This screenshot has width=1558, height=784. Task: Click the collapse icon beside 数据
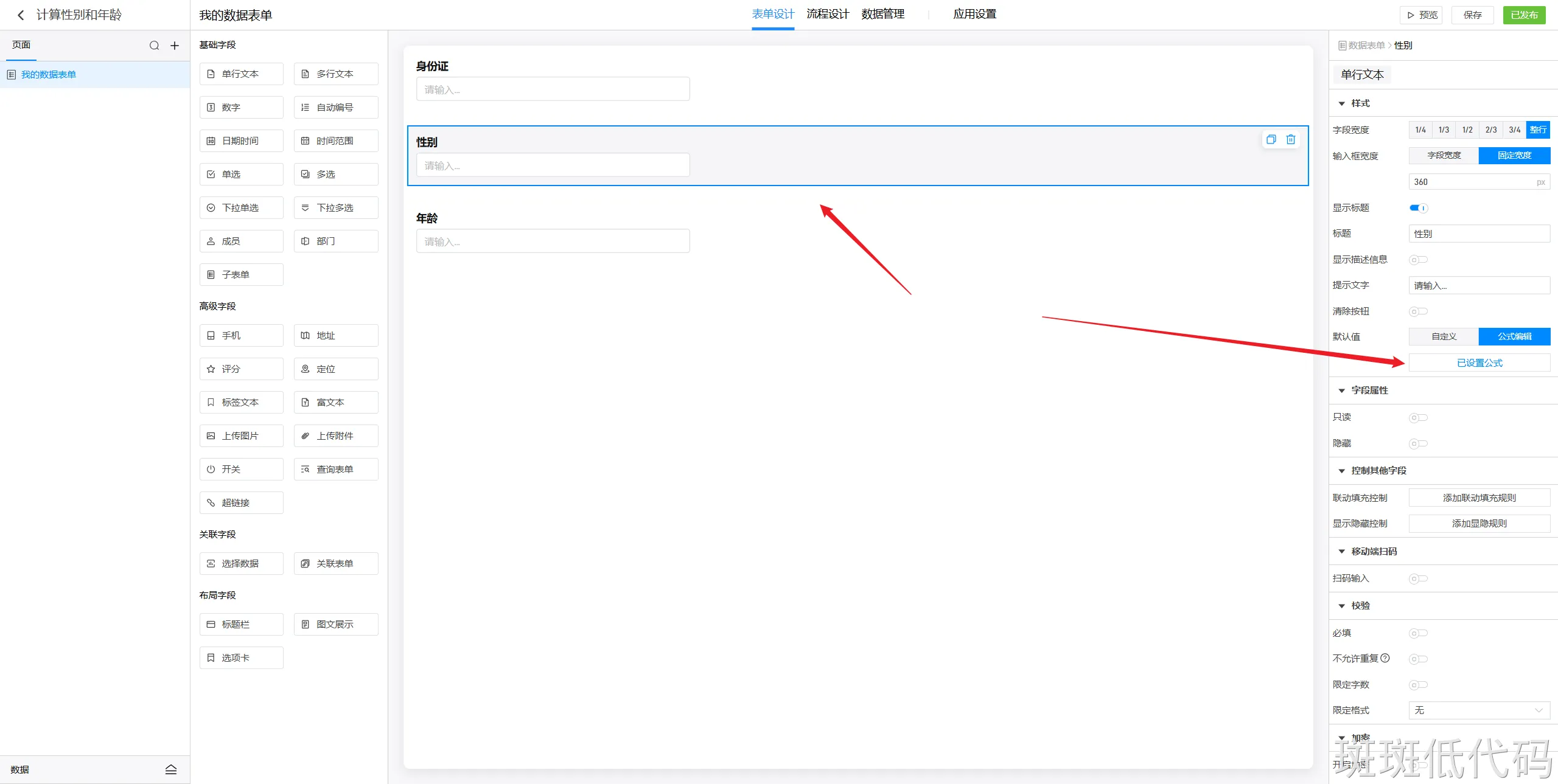[x=171, y=769]
